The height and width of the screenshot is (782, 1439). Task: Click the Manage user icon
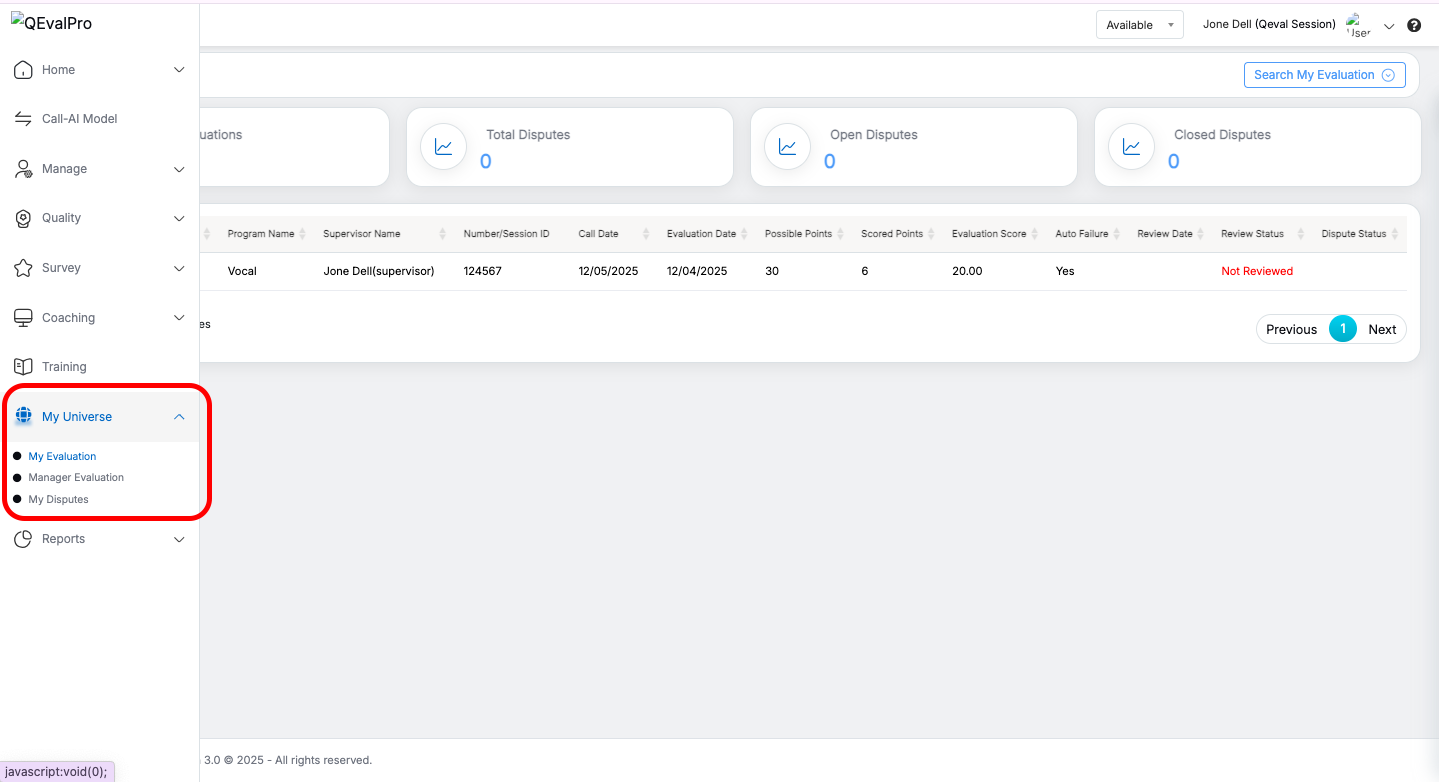tap(23, 169)
